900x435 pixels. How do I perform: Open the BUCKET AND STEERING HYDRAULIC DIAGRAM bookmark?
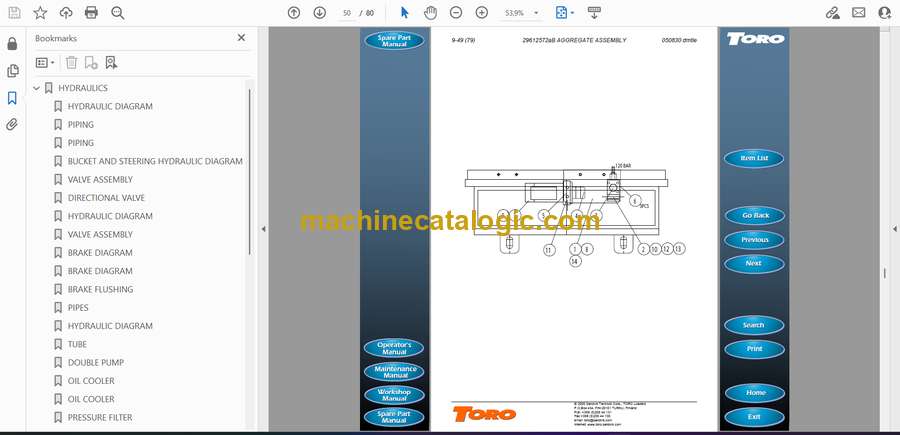click(155, 161)
